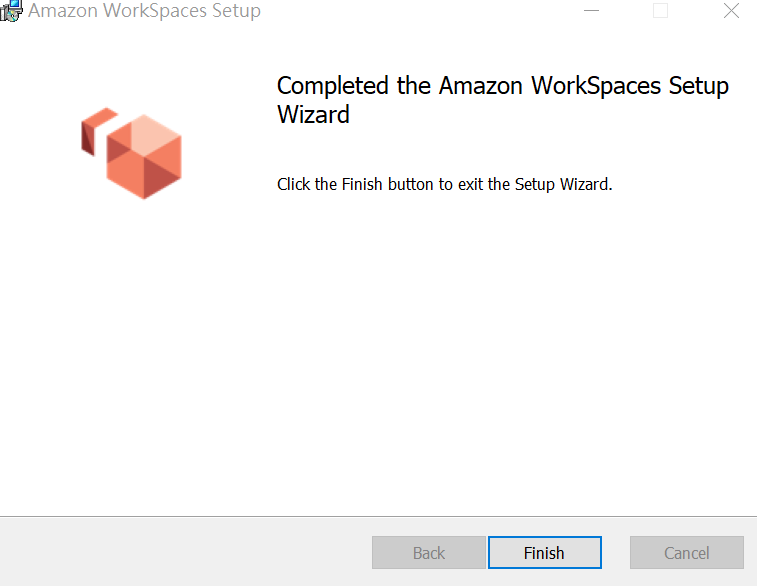Minimize the setup wizard window
The image size is (757, 586).
click(592, 12)
